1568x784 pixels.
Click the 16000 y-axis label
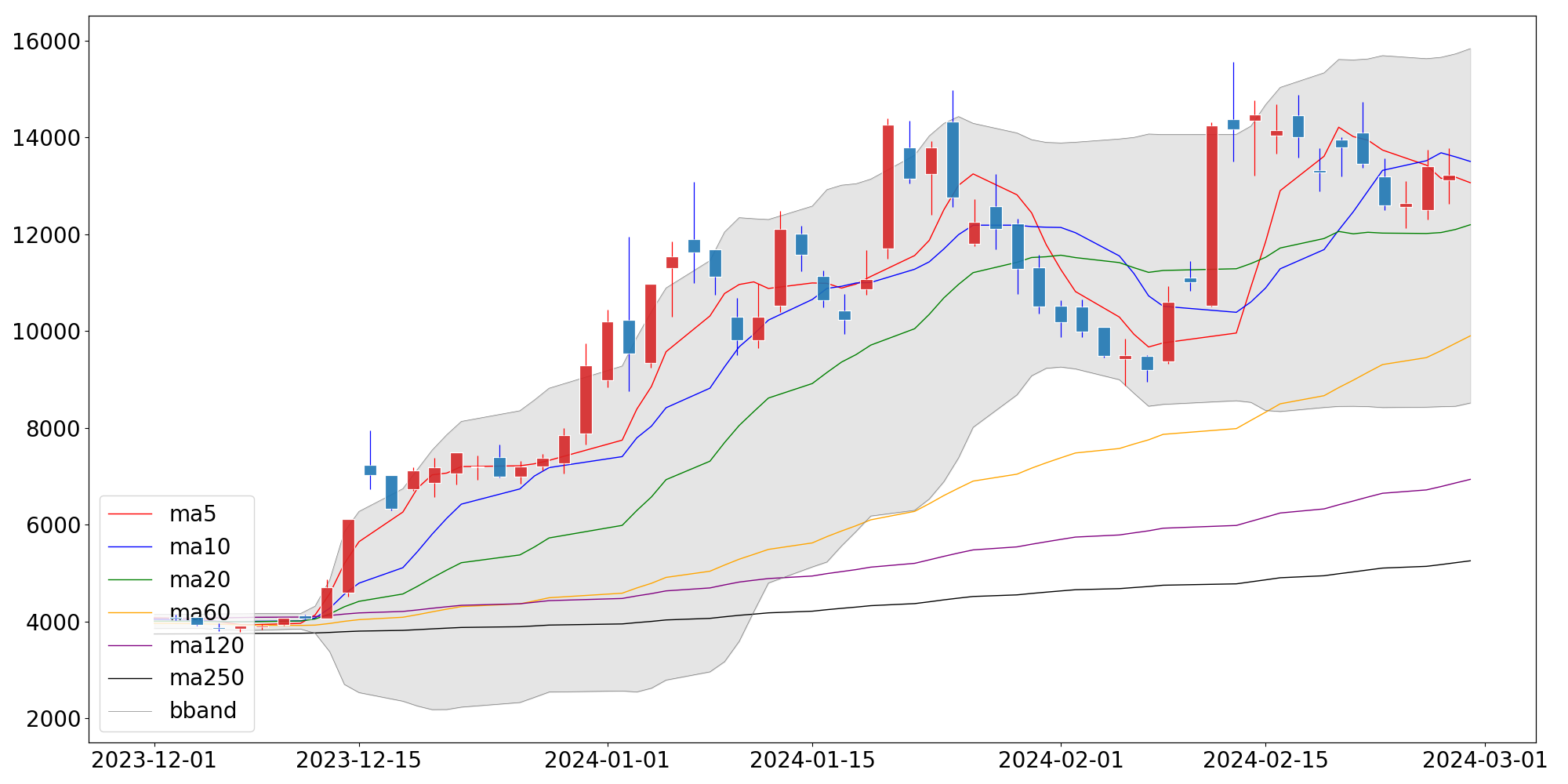[x=46, y=42]
